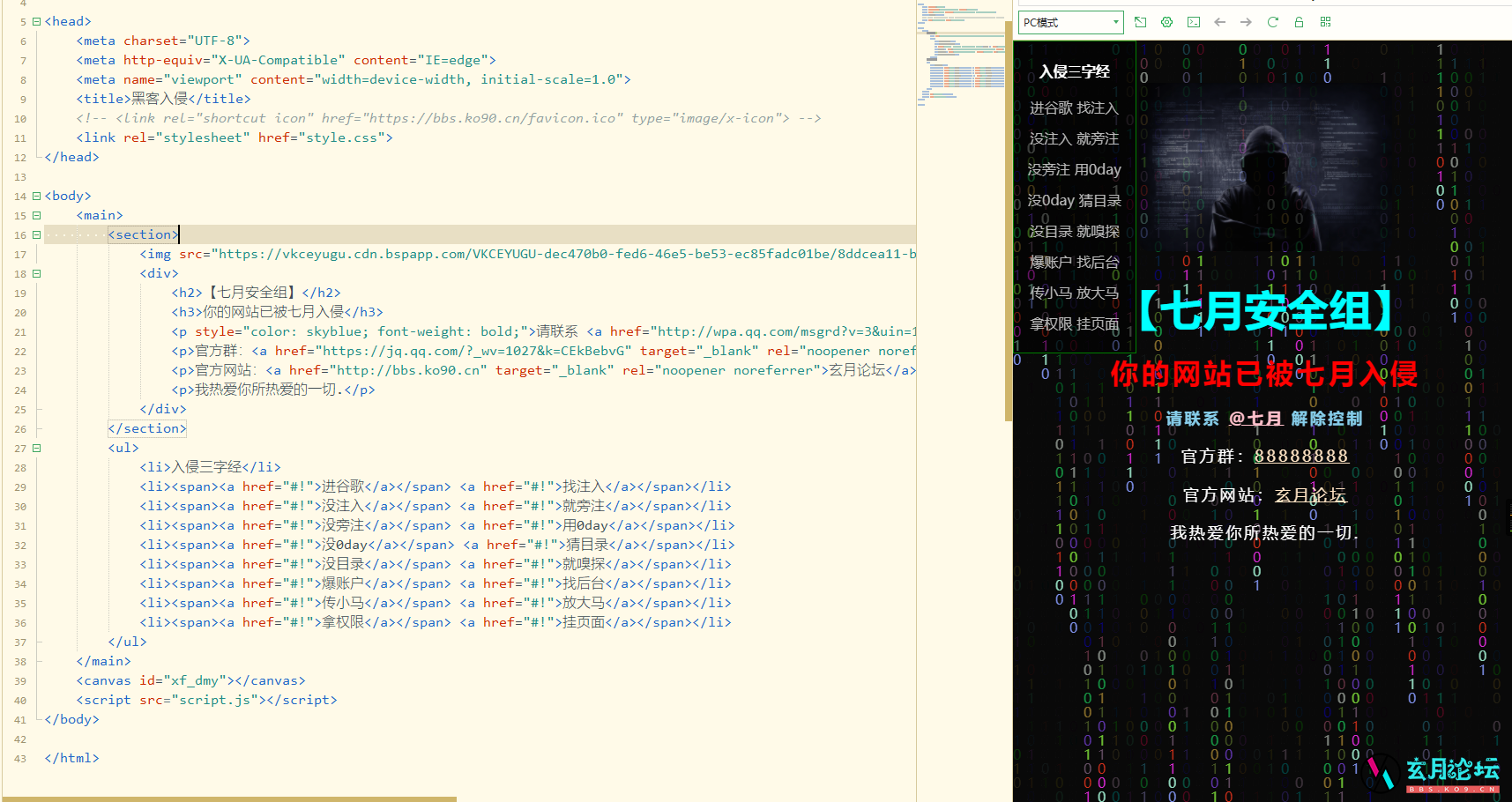Collapse the main tag on line 15
This screenshot has width=1512, height=802.
[x=36, y=215]
